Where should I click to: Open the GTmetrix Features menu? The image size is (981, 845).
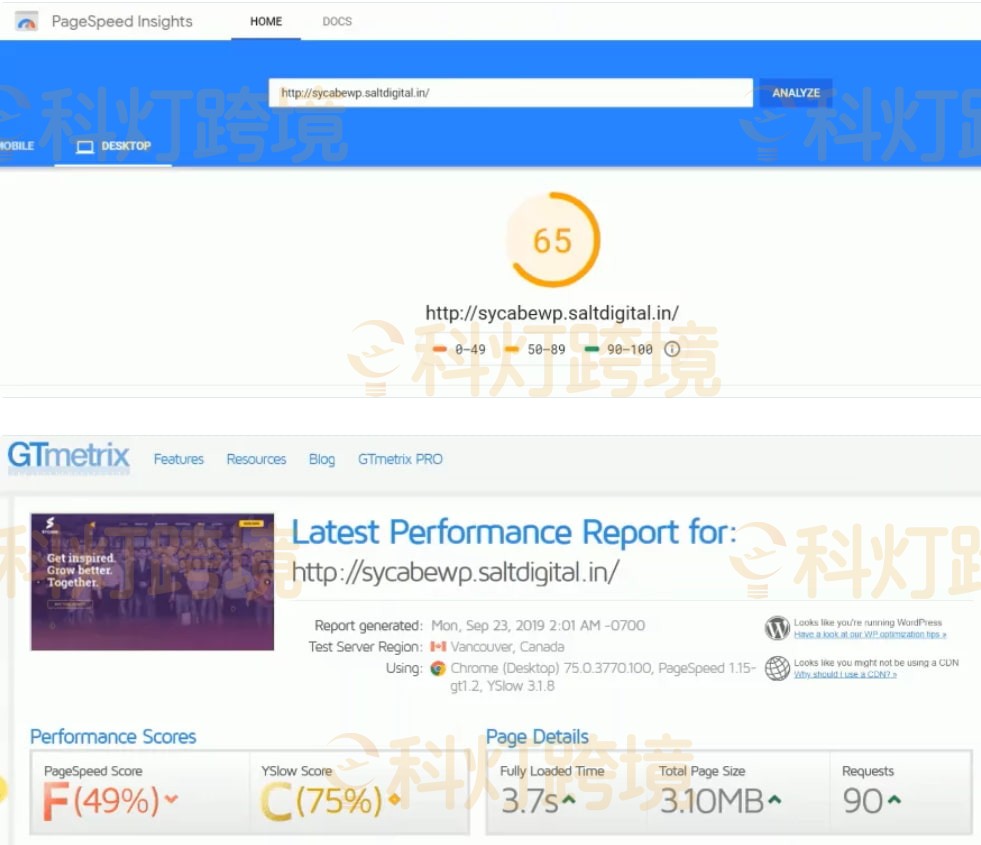coord(178,459)
